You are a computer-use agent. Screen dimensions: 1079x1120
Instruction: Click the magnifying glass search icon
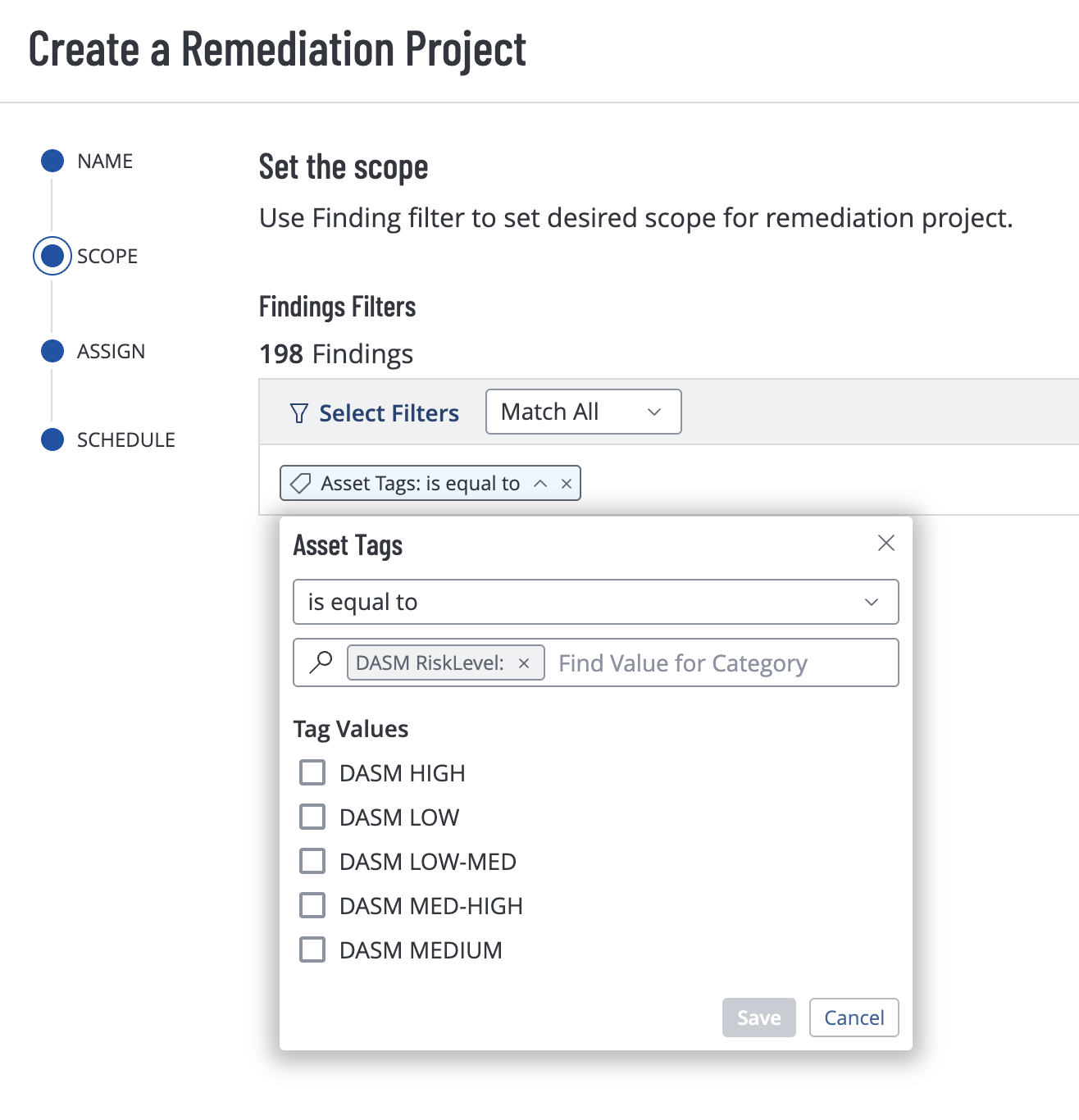pos(321,662)
